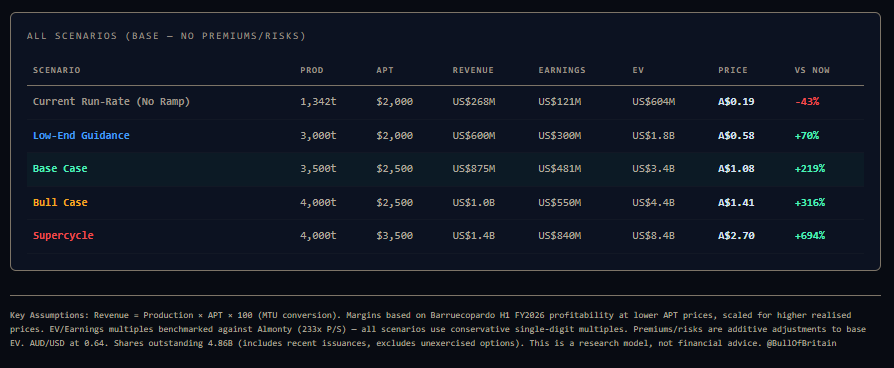Click the REVENUE column header
This screenshot has width=894, height=368.
coord(473,70)
